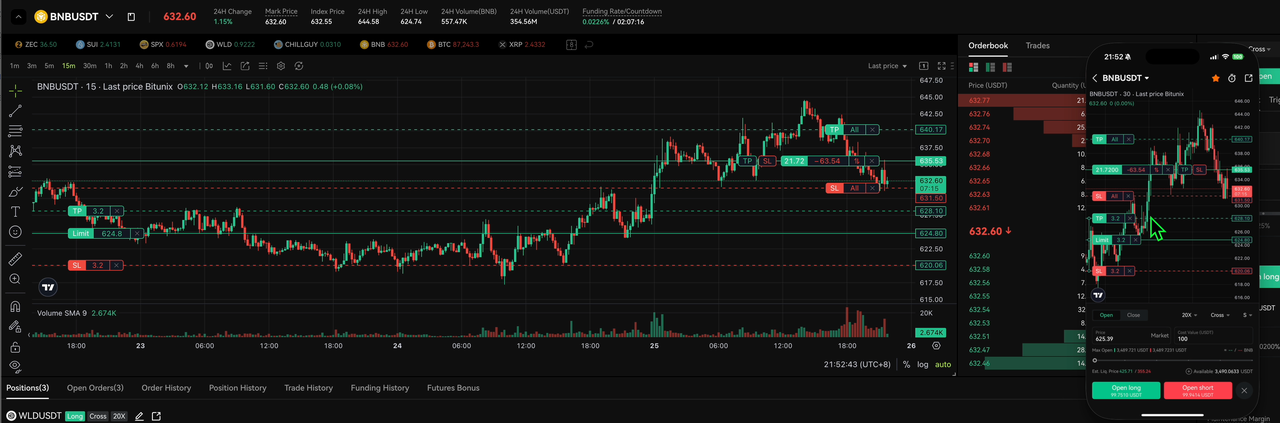The height and width of the screenshot is (423, 1280).
Task: Open the Last price dropdown
Action: [x=888, y=66]
